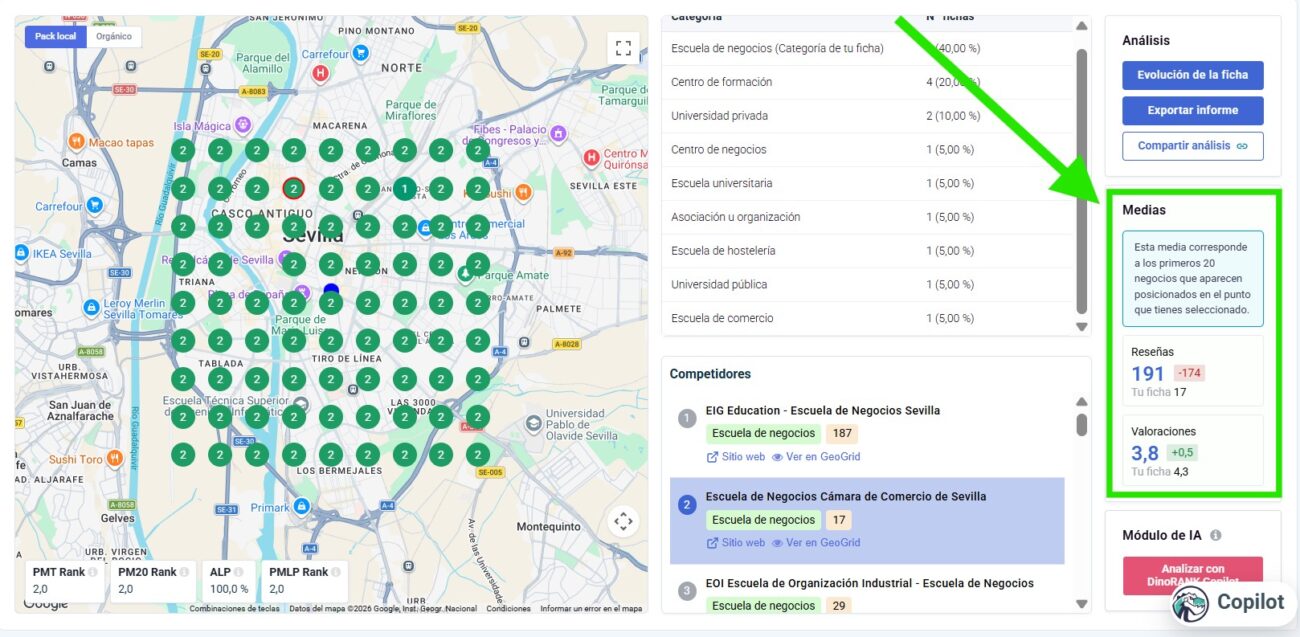Switch map to Orgánico results
1300x637 pixels.
114,36
